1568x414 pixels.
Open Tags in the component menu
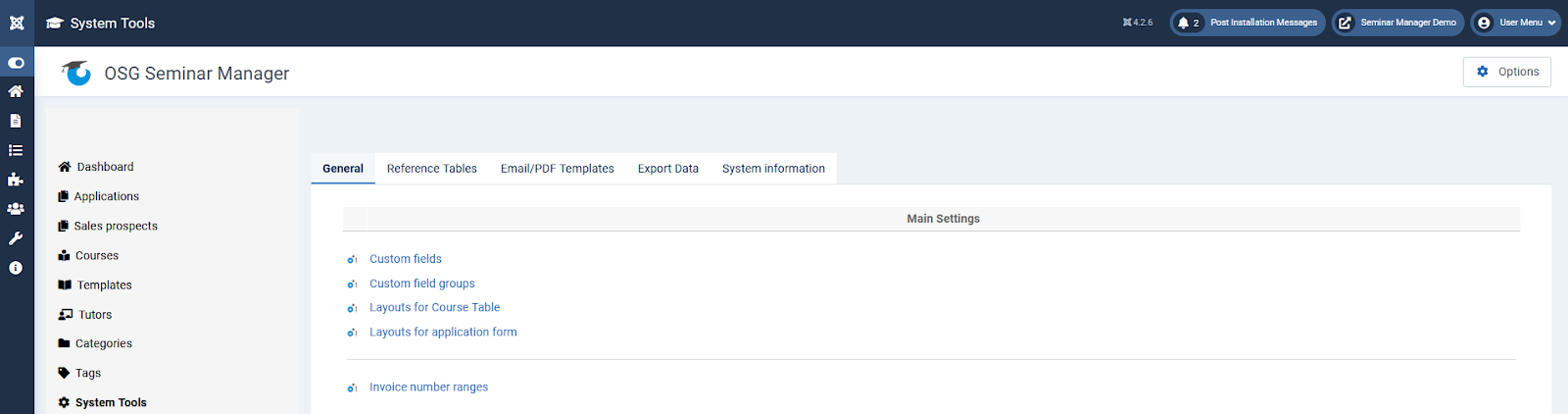[88, 373]
